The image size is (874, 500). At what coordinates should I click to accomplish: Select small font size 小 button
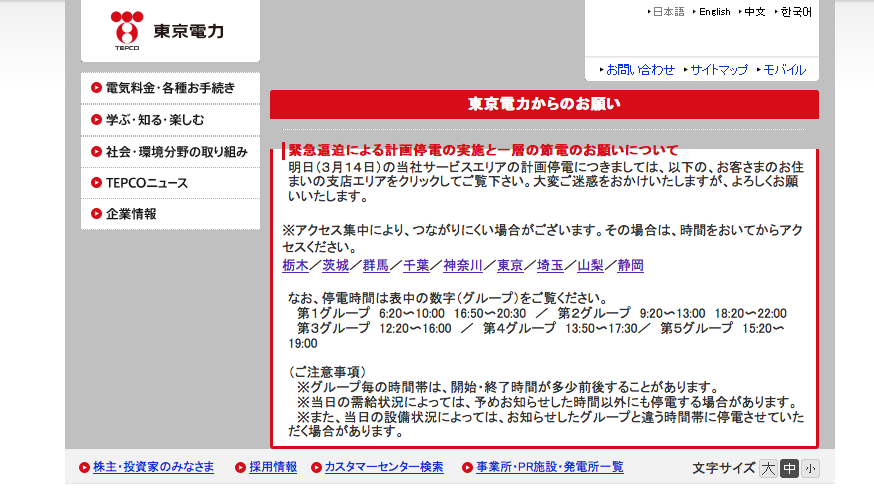pyautogui.click(x=809, y=468)
